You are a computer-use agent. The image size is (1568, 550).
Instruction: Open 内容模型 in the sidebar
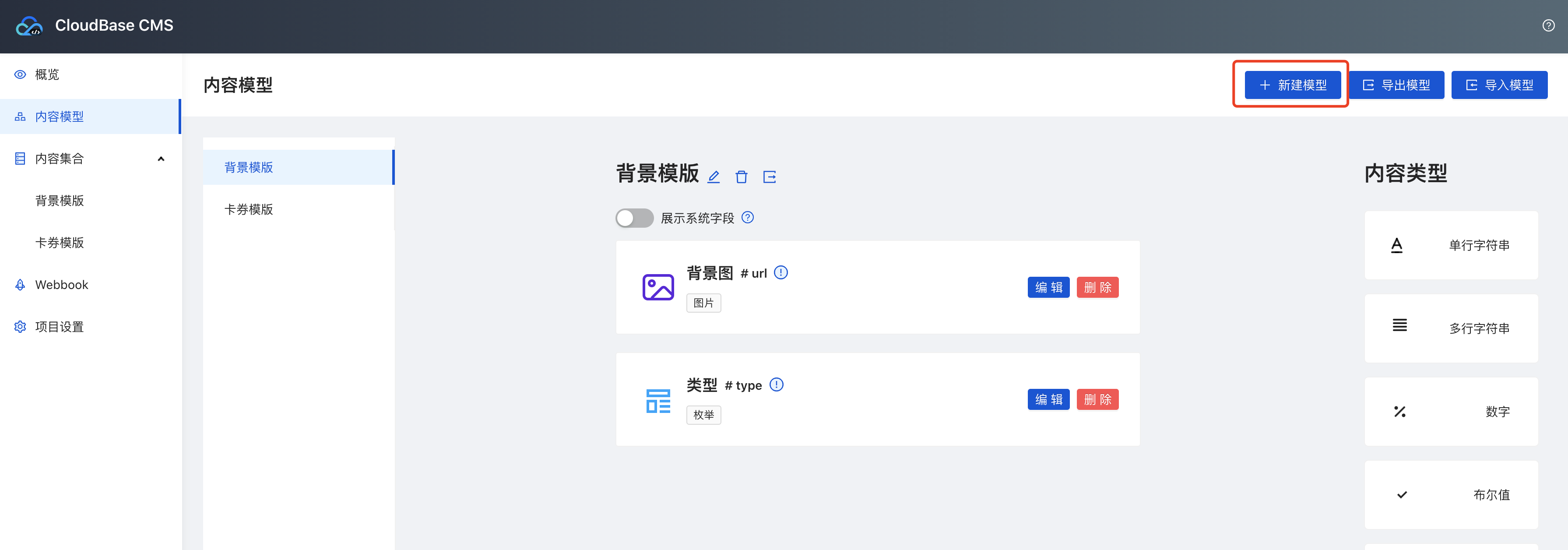point(59,116)
